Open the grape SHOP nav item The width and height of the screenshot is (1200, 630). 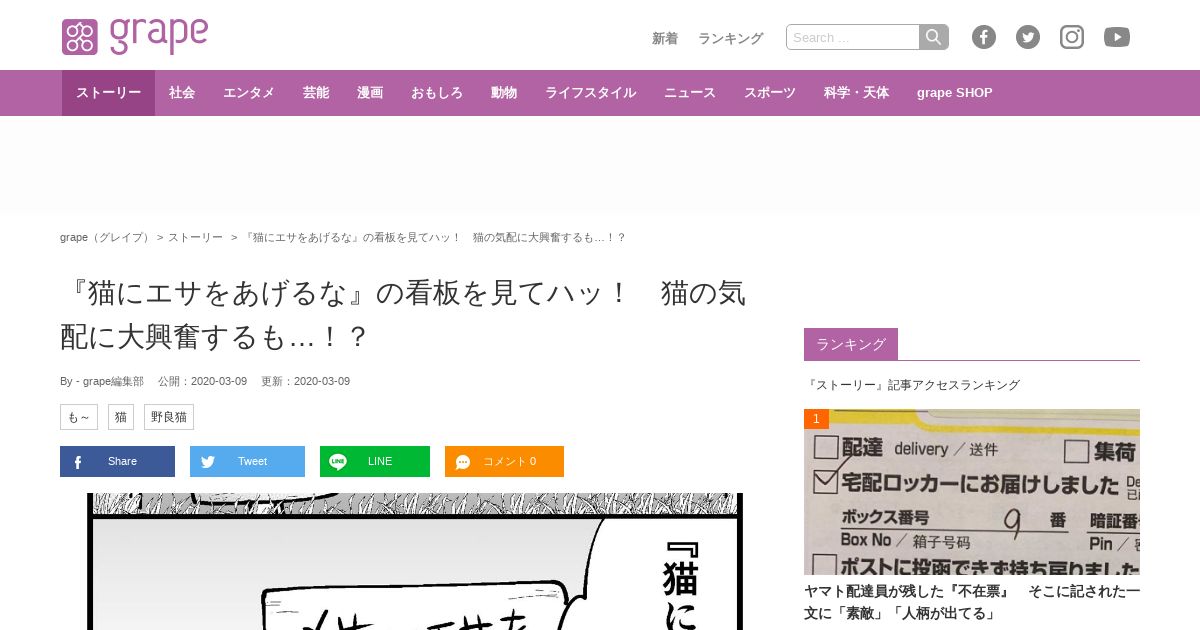pos(955,93)
